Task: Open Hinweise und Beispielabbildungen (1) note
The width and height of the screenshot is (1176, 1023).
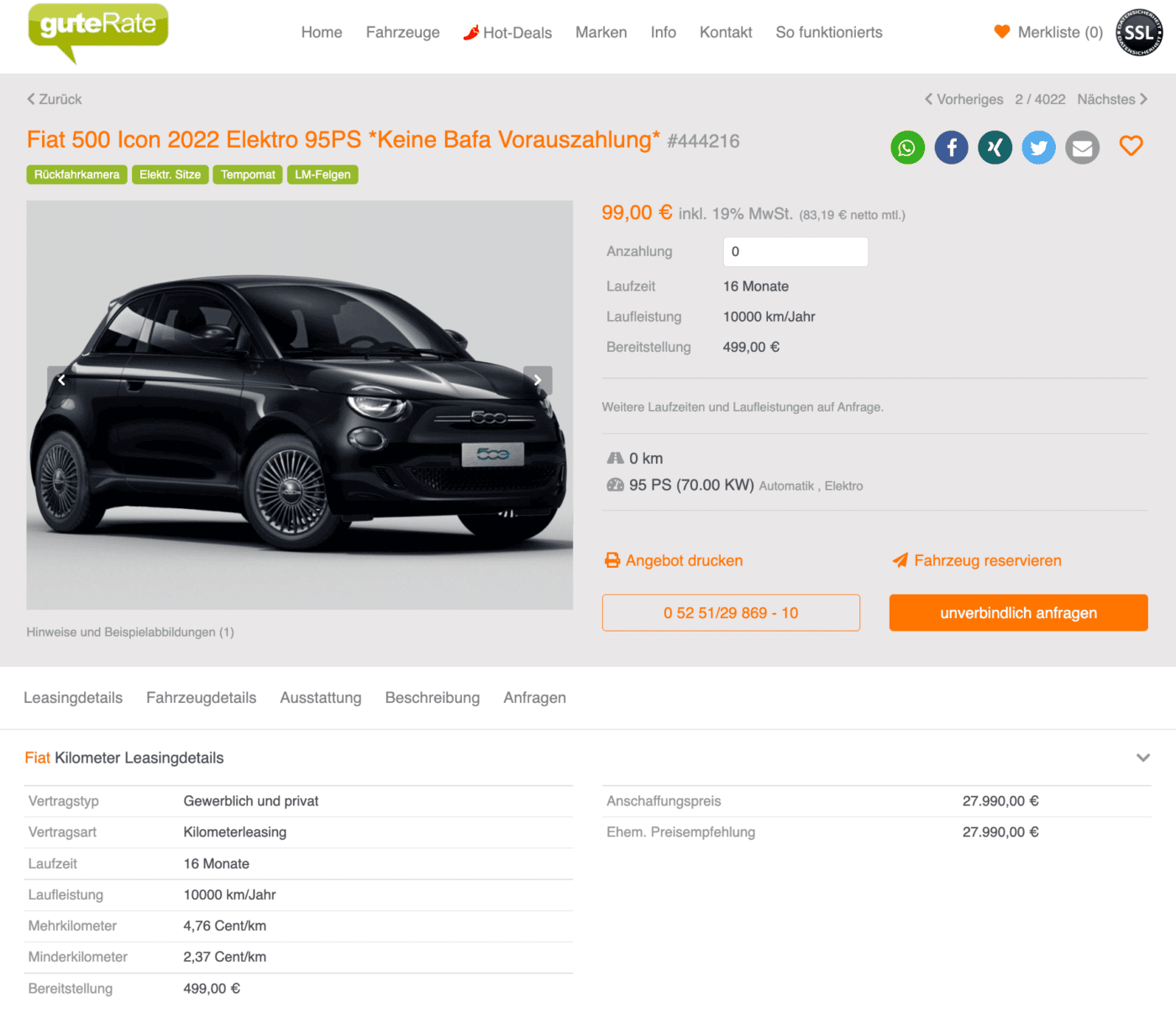Action: pyautogui.click(x=130, y=632)
